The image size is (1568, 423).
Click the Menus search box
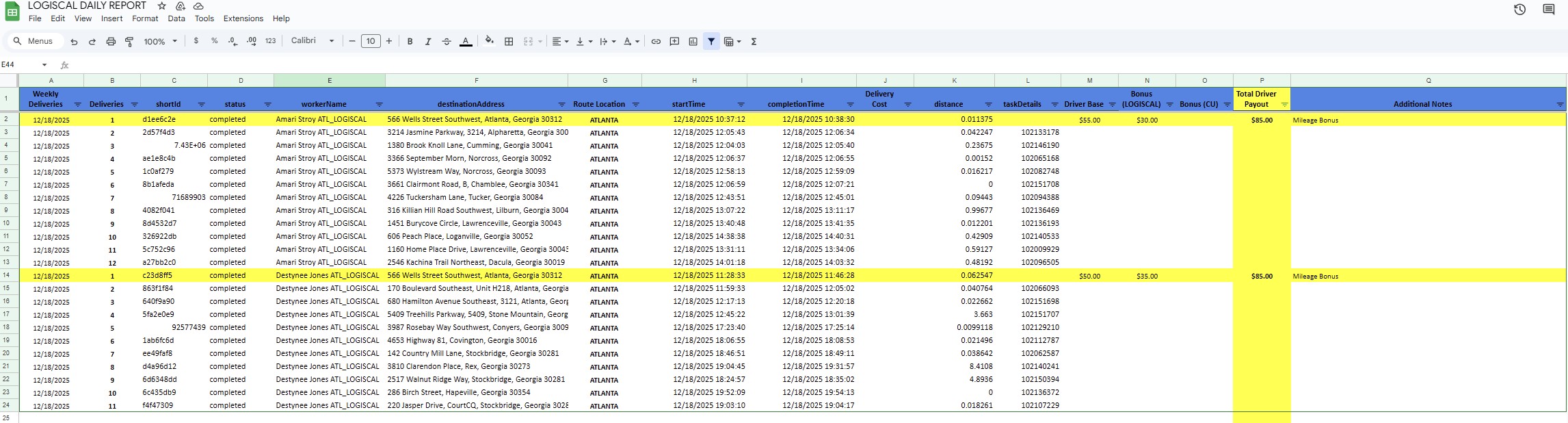34,41
